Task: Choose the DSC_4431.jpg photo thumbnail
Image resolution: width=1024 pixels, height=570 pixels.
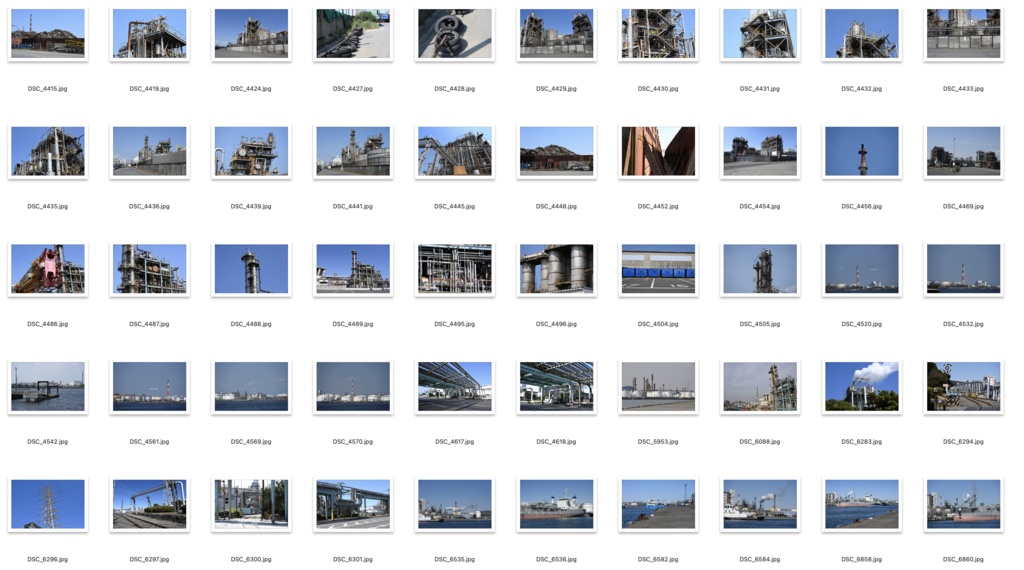Action: coord(760,33)
